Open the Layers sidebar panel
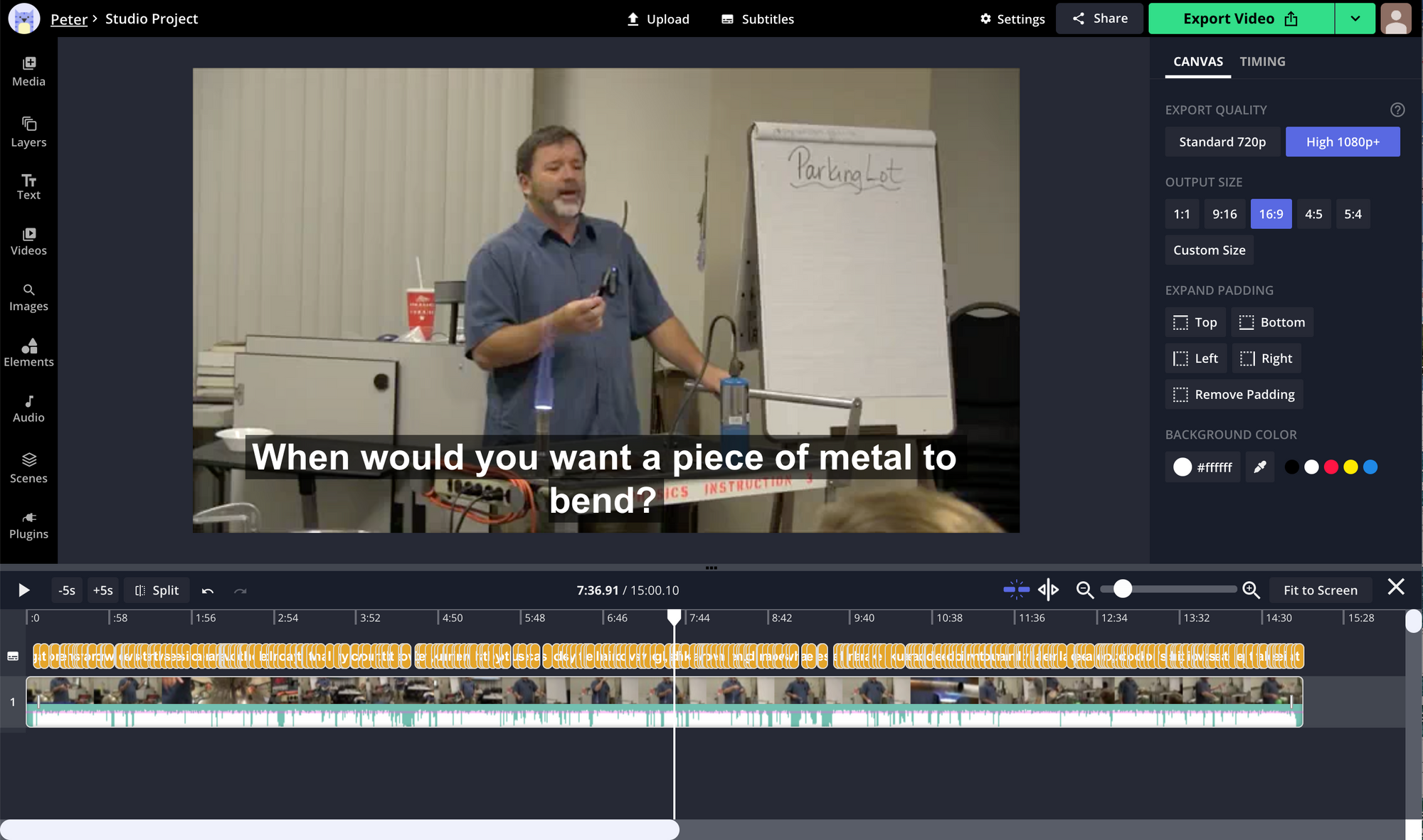 coord(28,132)
